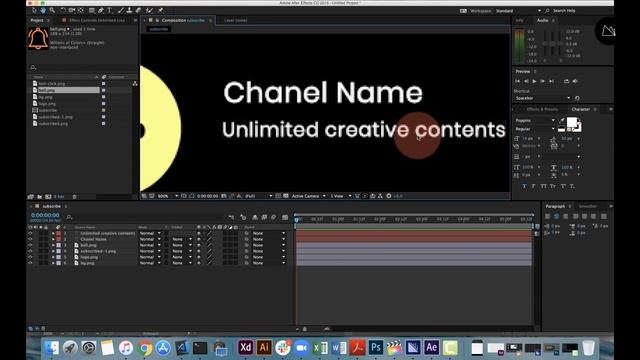This screenshot has width=640, height=360.
Task: Enable Superscript in Character panel
Action: (563, 186)
